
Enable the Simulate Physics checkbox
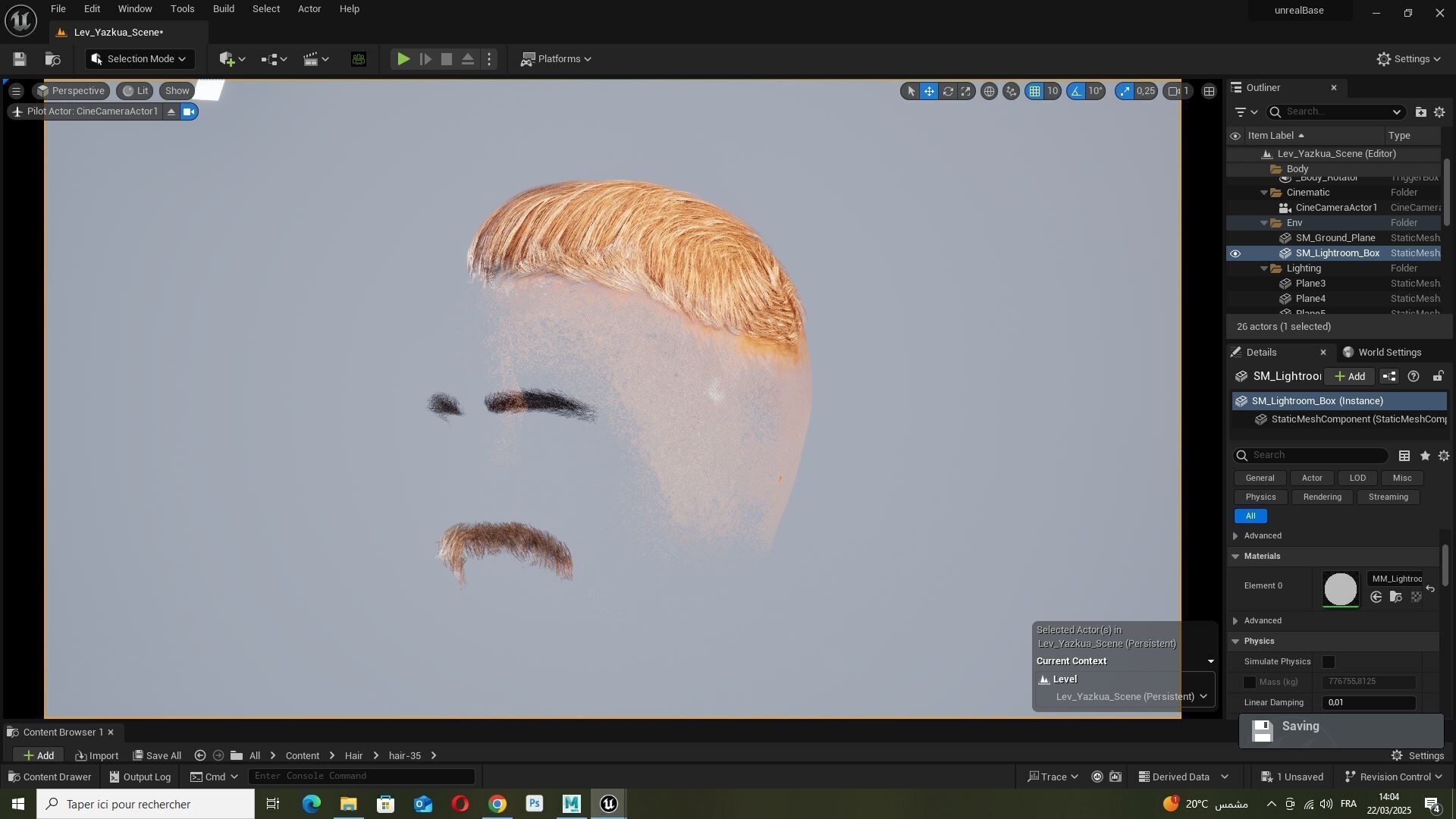[x=1329, y=663]
